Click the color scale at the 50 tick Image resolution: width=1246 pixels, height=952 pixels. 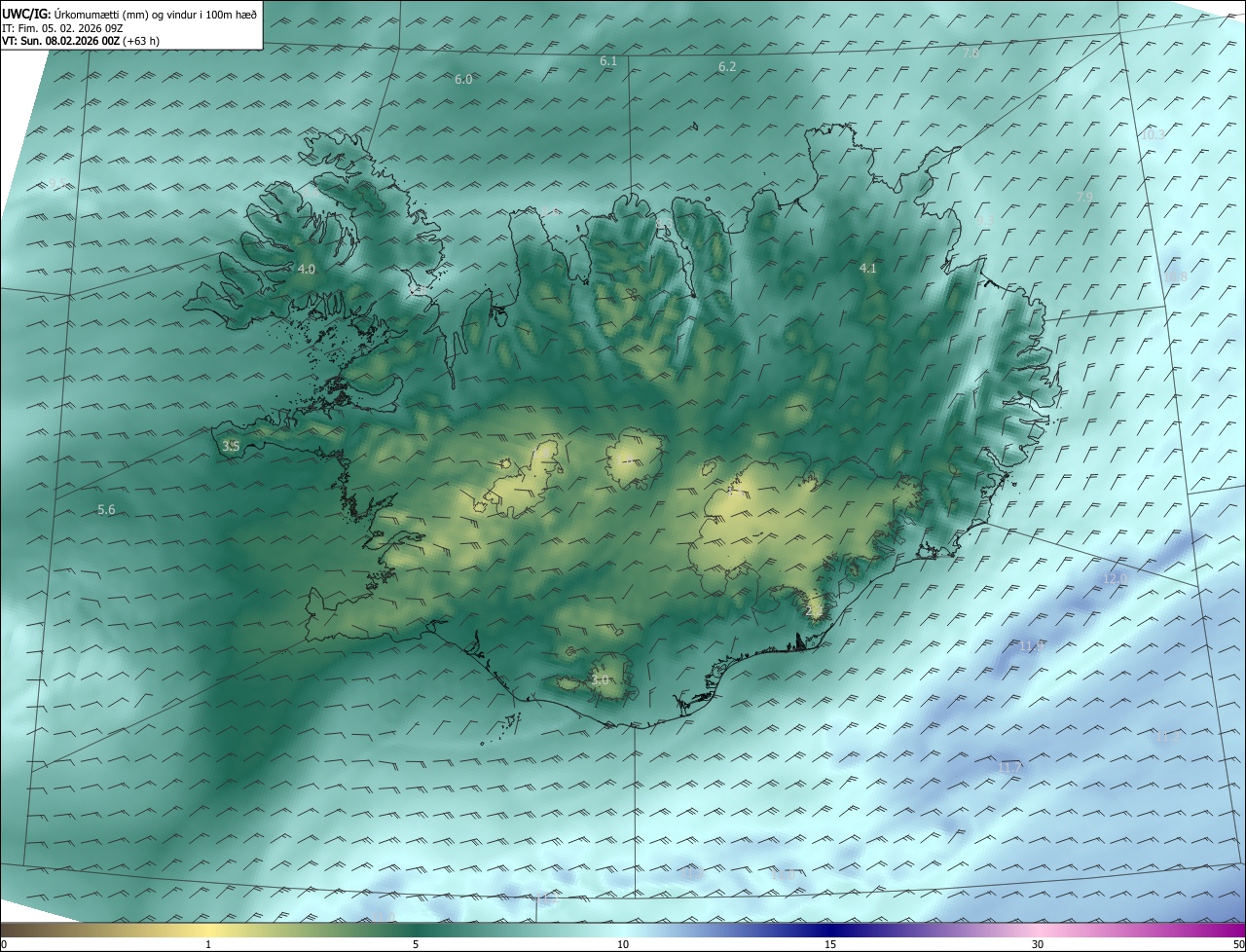[x=1238, y=944]
